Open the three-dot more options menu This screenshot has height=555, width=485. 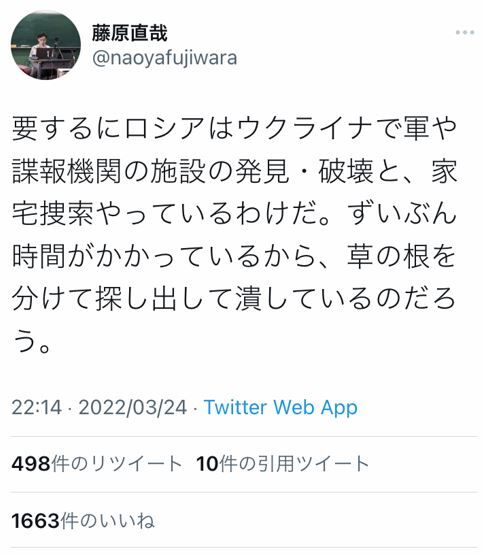point(464,33)
